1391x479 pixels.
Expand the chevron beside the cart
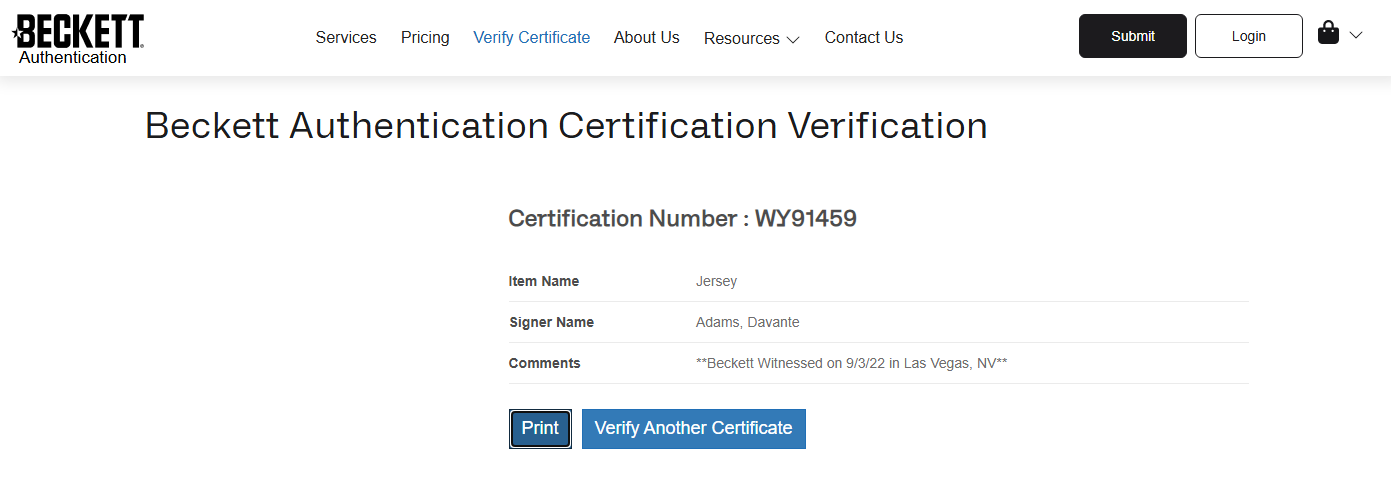pos(1356,35)
